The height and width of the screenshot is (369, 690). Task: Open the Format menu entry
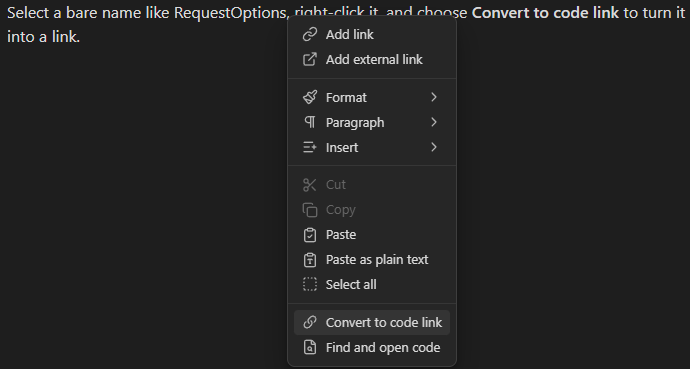pos(372,97)
